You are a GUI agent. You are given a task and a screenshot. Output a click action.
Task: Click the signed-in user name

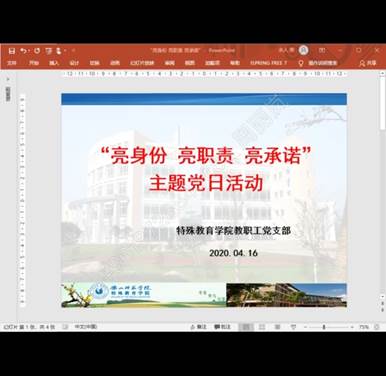click(x=286, y=50)
